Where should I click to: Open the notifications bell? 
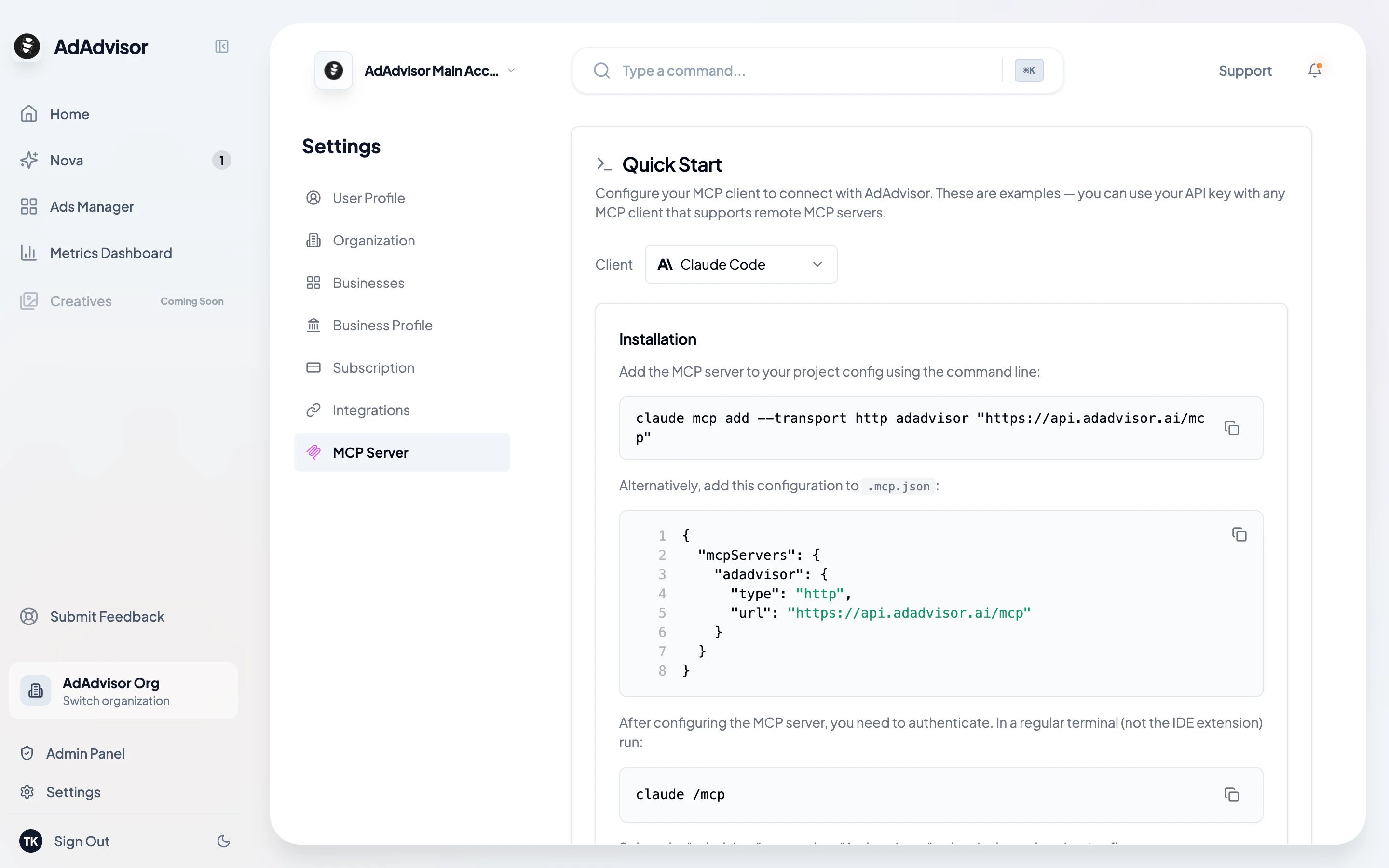[x=1314, y=70]
